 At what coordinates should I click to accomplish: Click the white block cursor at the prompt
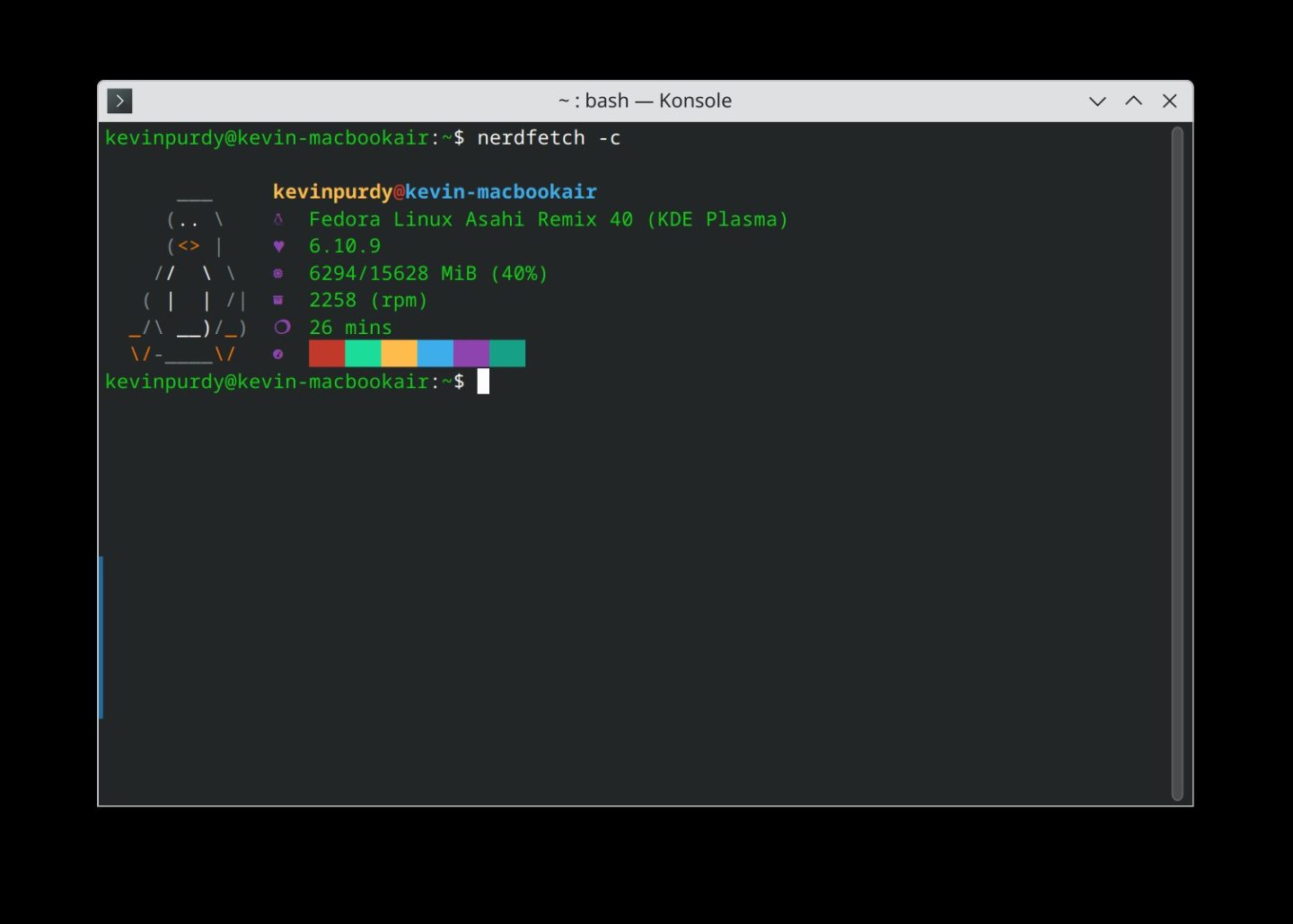pyautogui.click(x=483, y=381)
